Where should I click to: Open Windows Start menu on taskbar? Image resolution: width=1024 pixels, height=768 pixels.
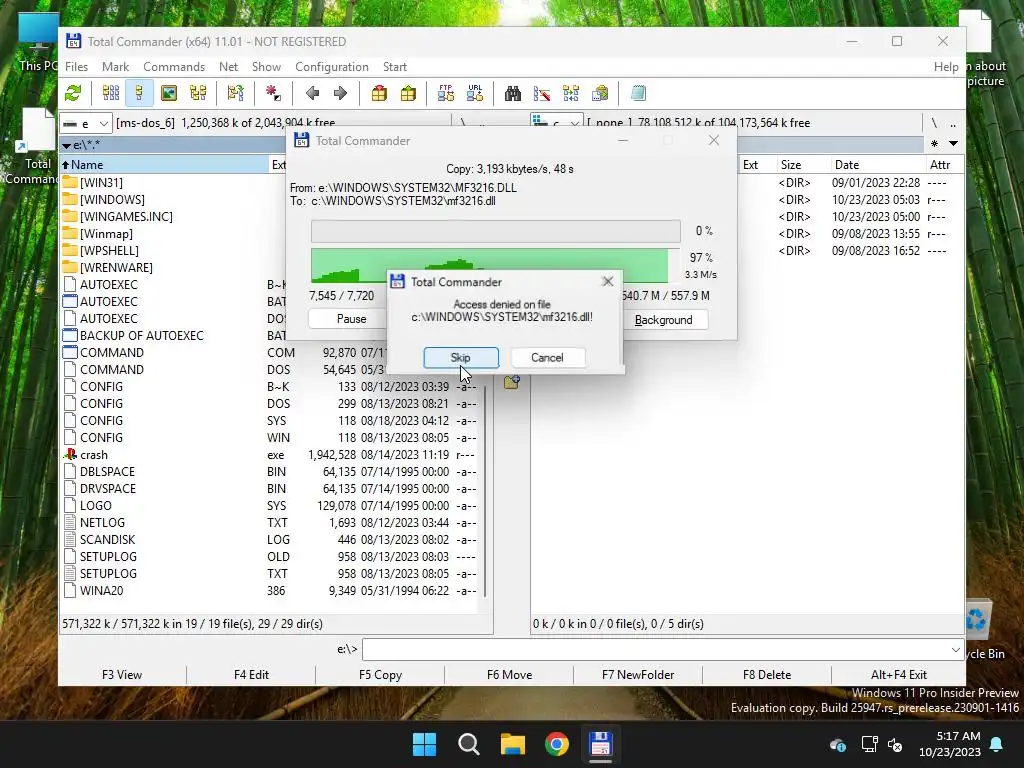pos(424,744)
